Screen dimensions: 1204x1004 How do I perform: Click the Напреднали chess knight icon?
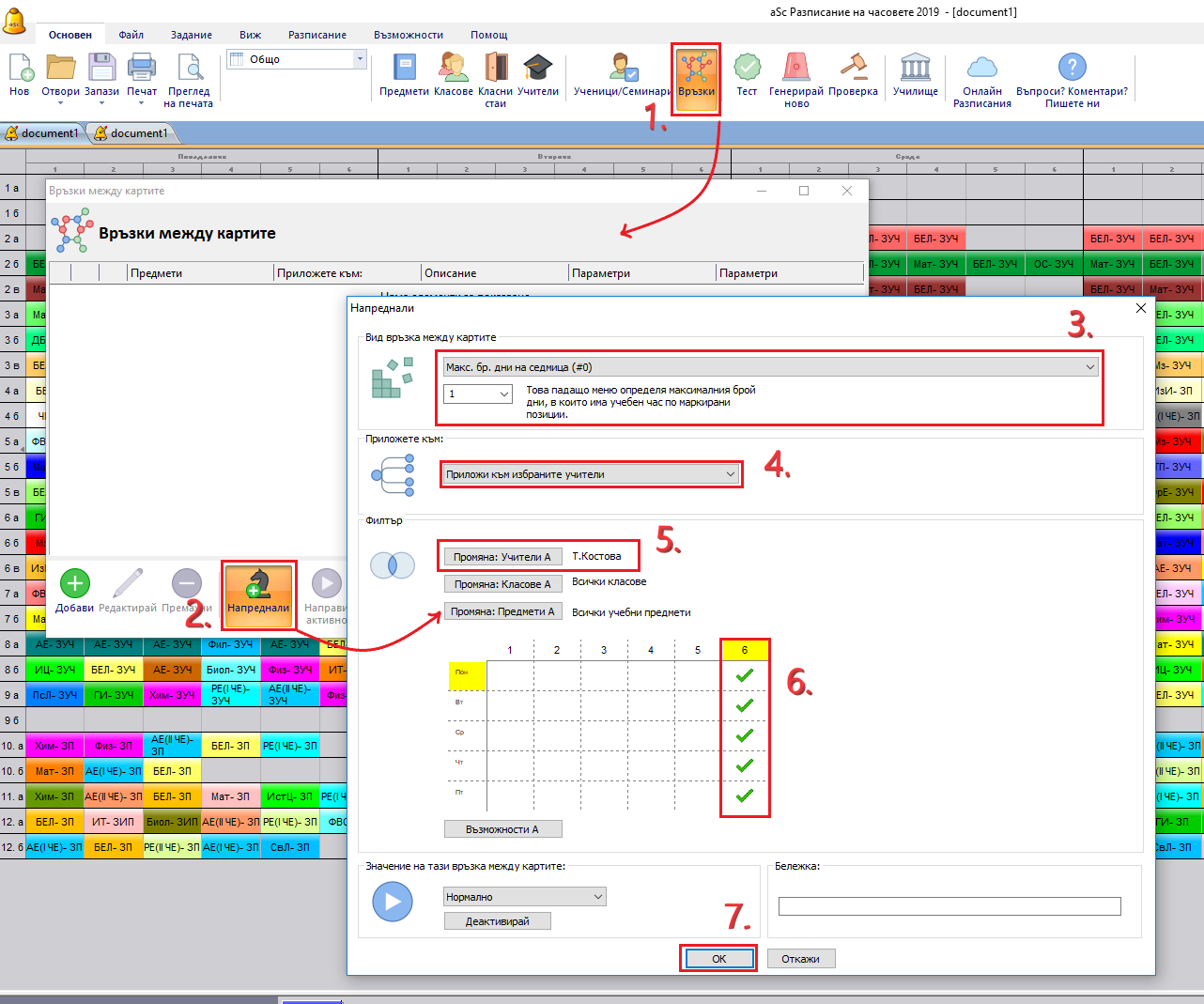click(x=258, y=585)
